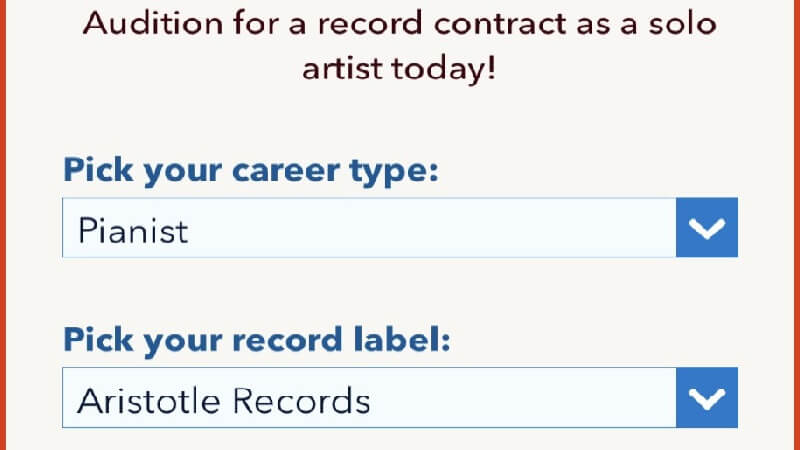
Task: Click the blue chevron beside Pianist
Action: (707, 228)
